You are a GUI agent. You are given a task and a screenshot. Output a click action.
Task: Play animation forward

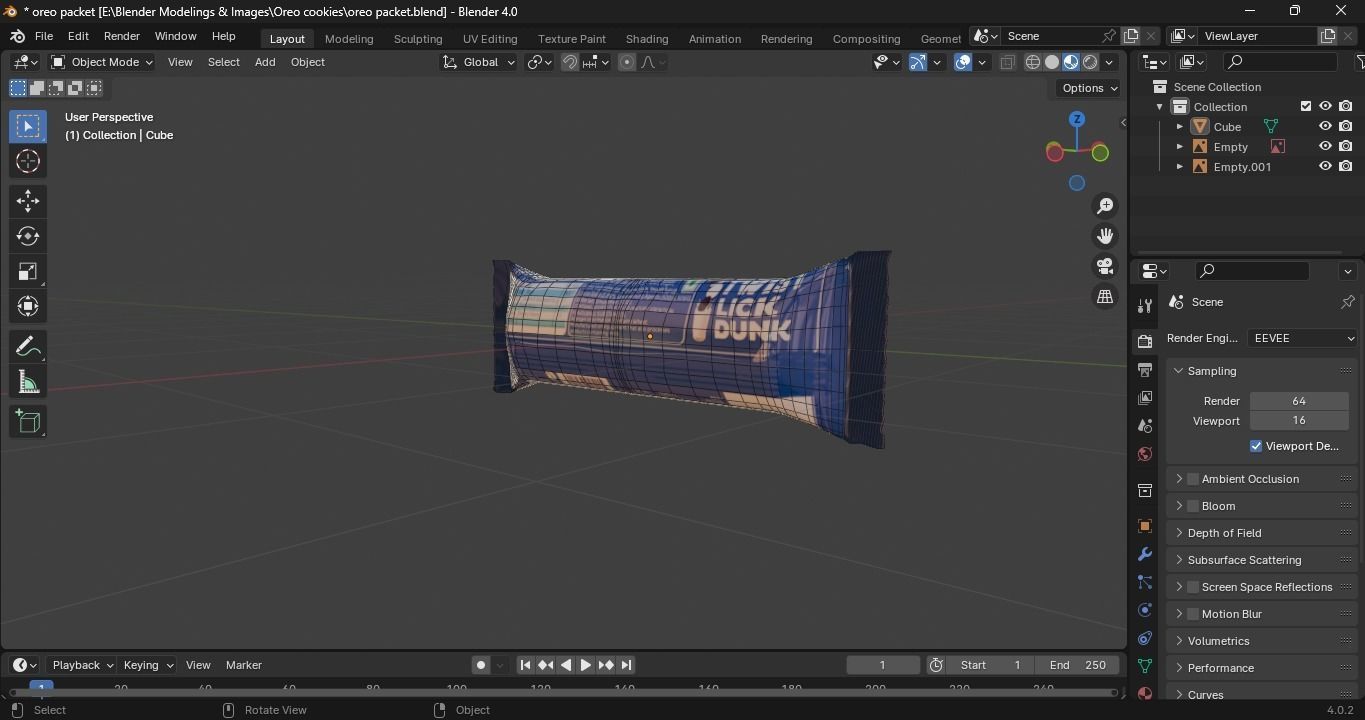pyautogui.click(x=586, y=665)
